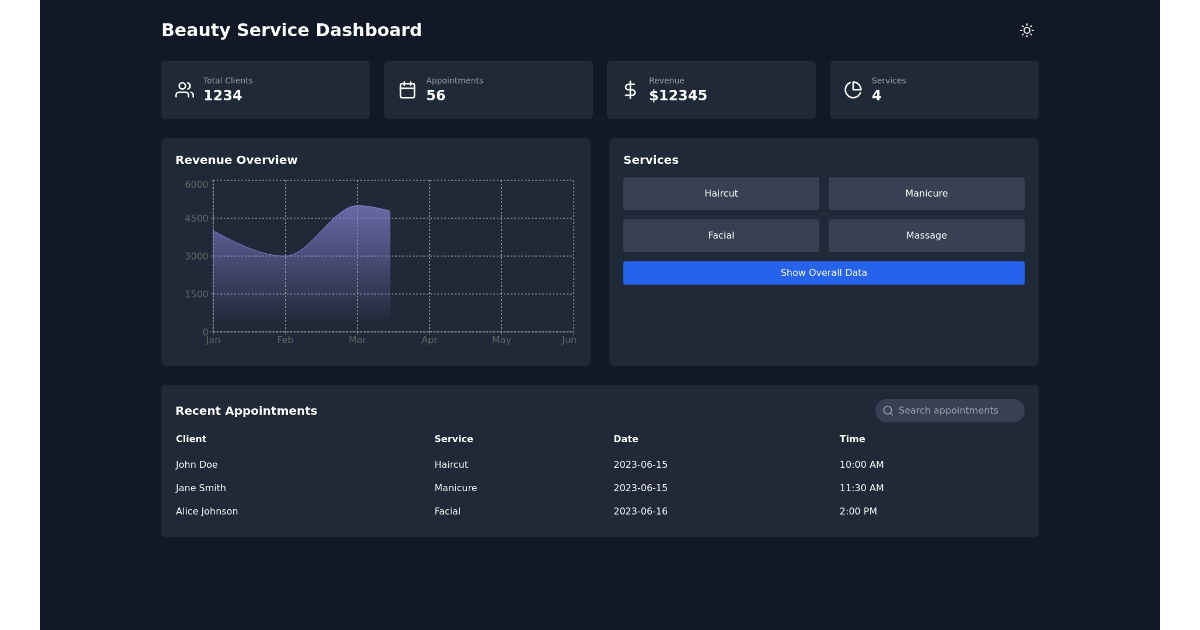This screenshot has width=1200, height=630.
Task: Click the Appointments calendar icon
Action: point(407,89)
